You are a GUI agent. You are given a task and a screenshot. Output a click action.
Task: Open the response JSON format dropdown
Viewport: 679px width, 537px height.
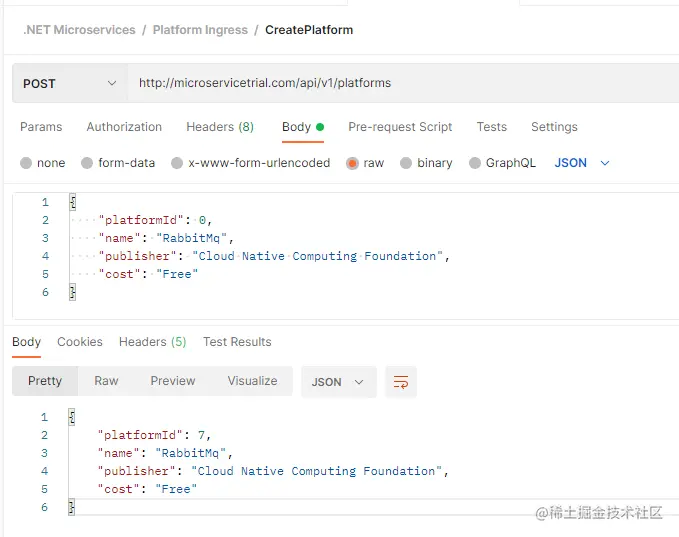point(339,382)
